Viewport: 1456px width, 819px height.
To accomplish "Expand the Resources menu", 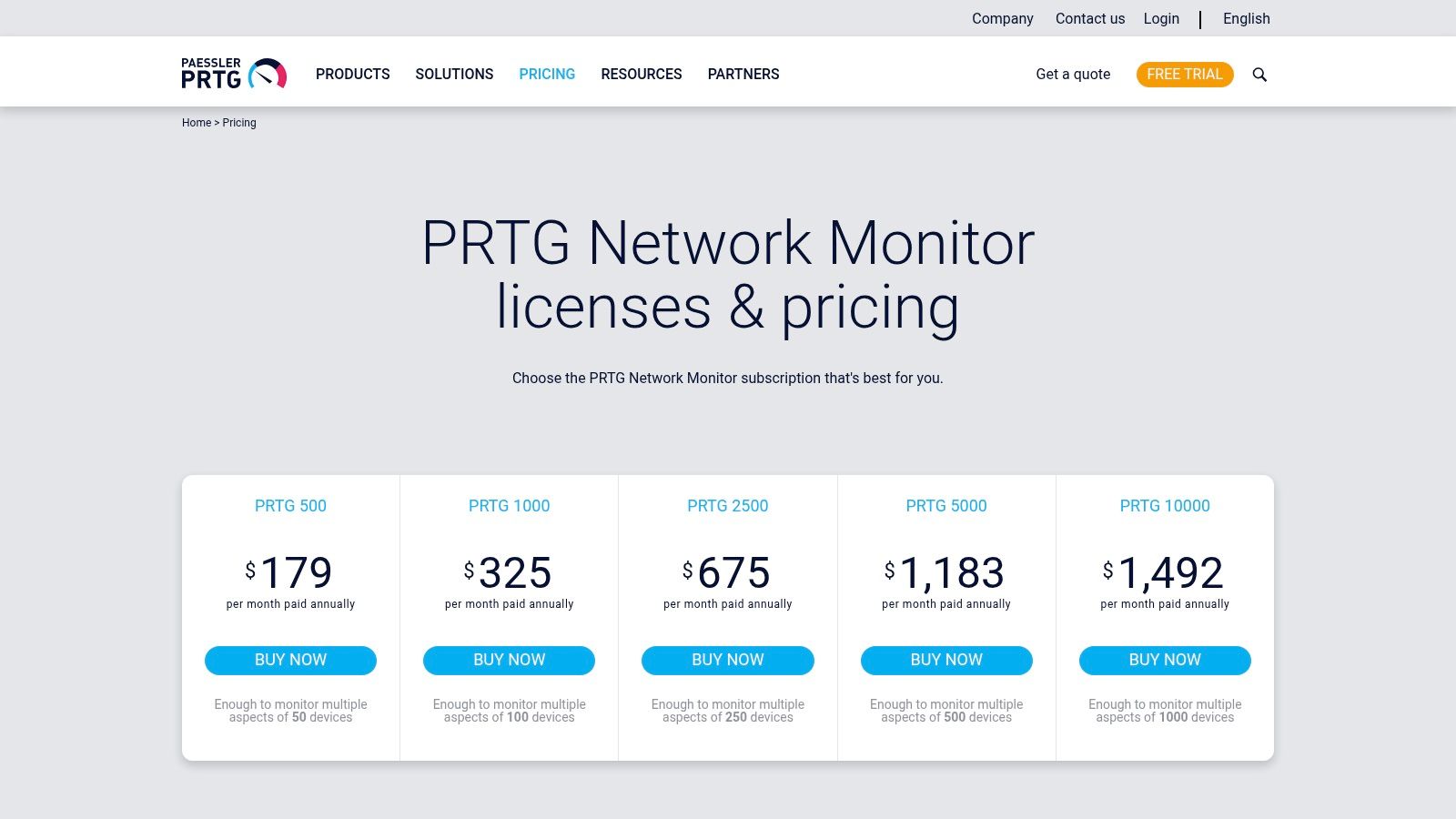I will 641,74.
